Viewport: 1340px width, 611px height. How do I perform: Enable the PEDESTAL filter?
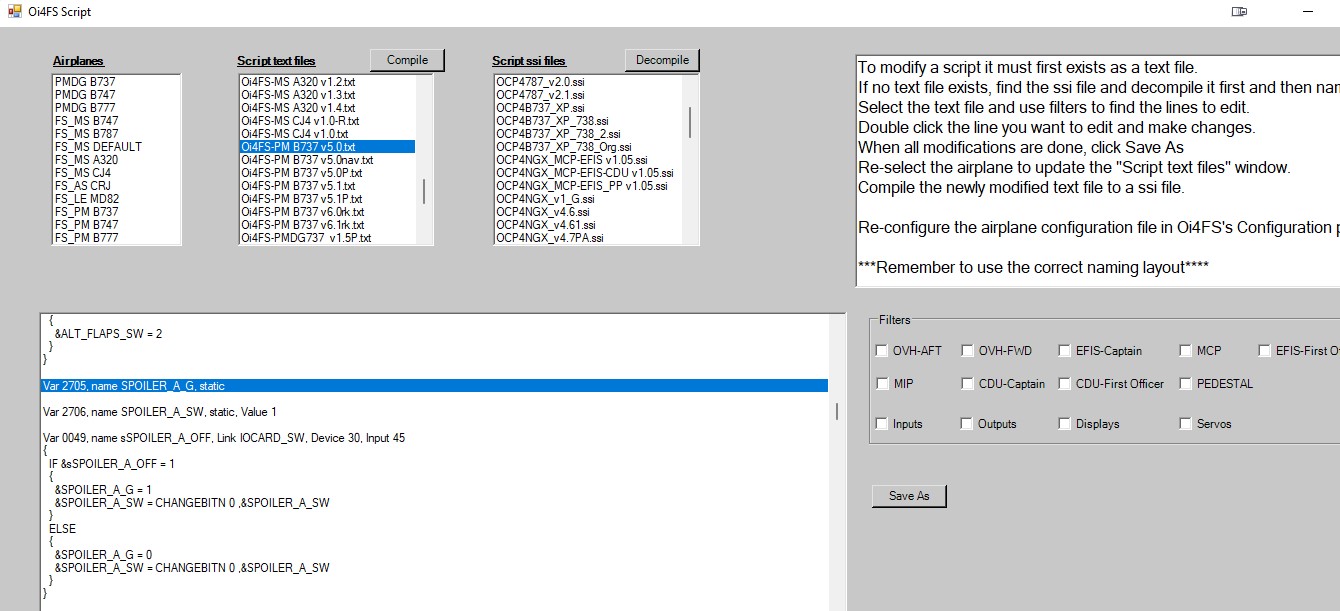pos(1184,384)
